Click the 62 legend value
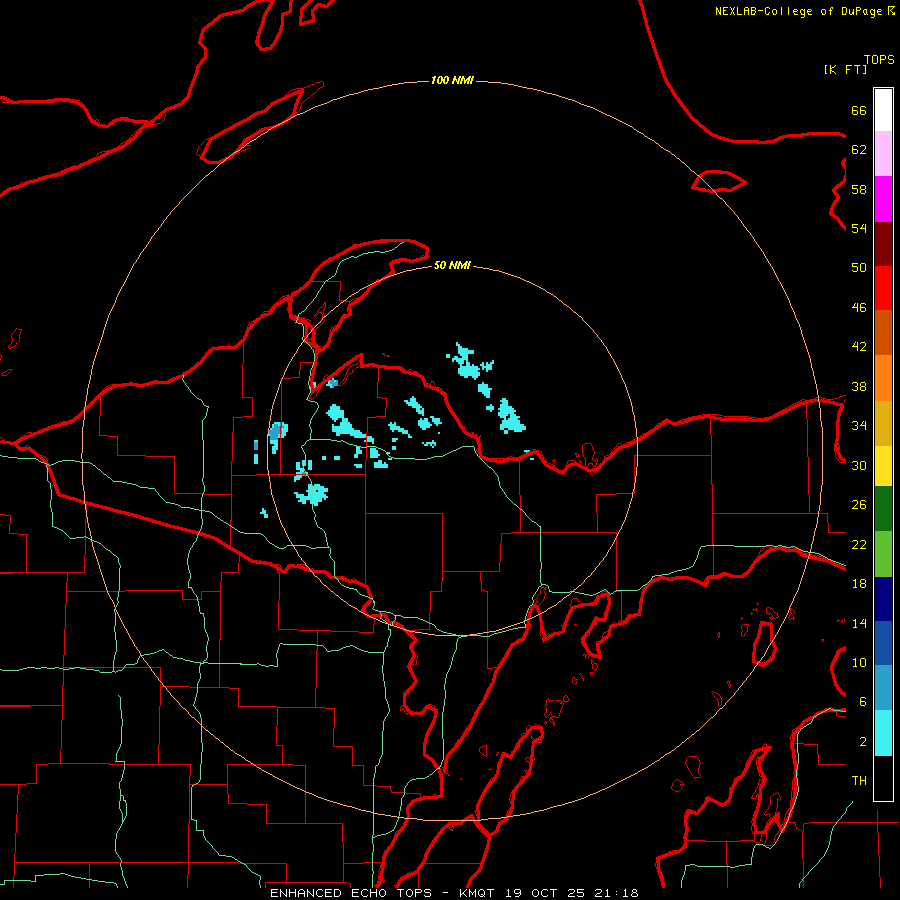 (x=859, y=150)
